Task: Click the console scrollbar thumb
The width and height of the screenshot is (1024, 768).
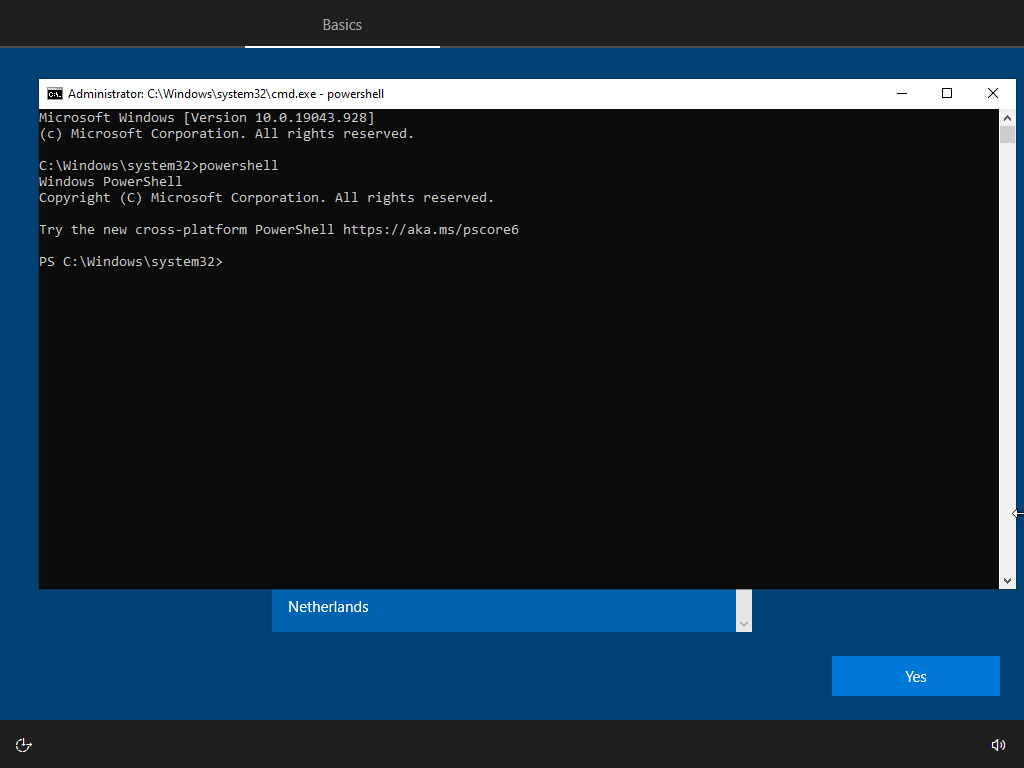Action: click(1007, 135)
